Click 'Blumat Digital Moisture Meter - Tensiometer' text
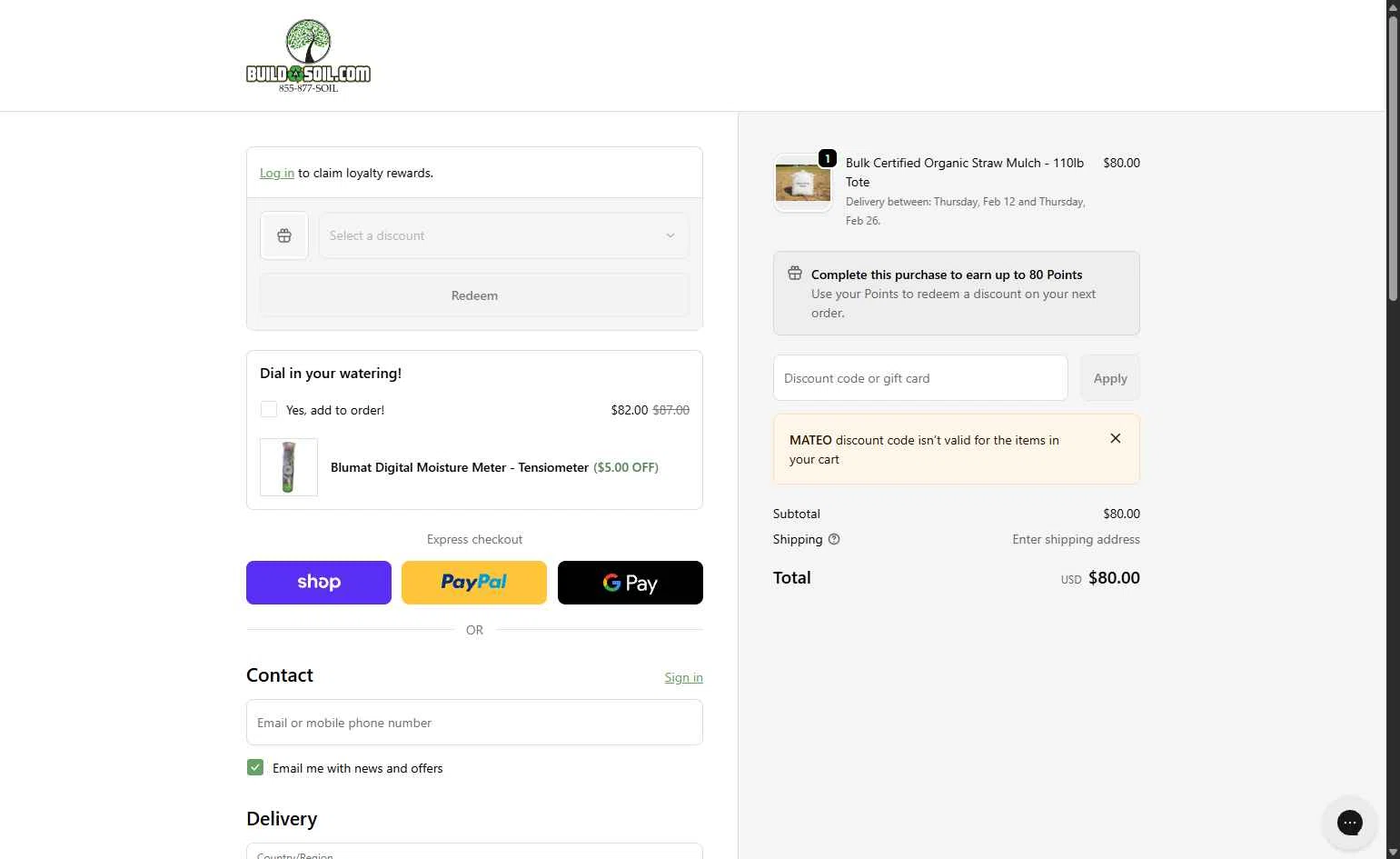Image resolution: width=1400 pixels, height=859 pixels. (x=460, y=467)
